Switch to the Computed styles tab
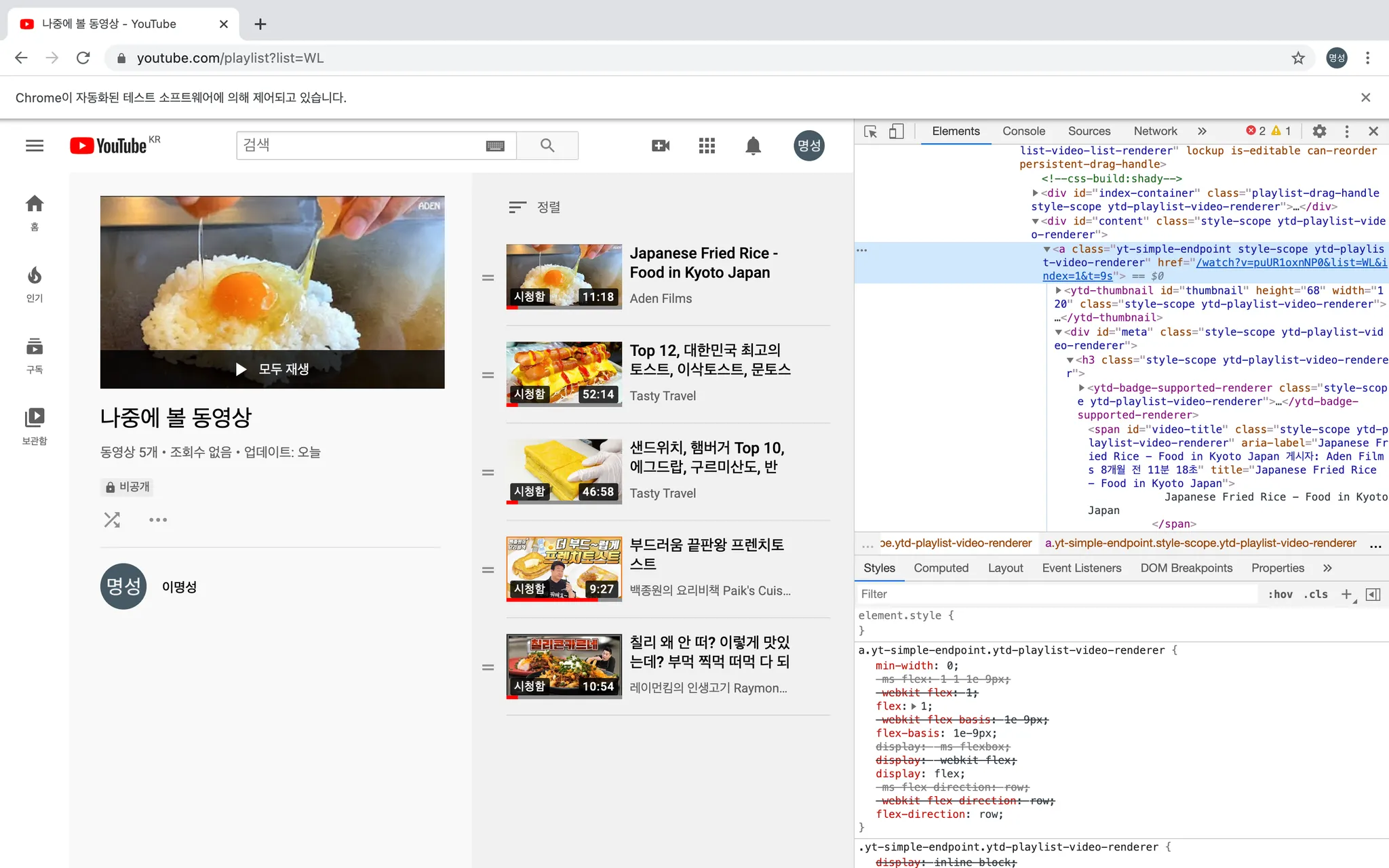1389x868 pixels. tap(941, 568)
